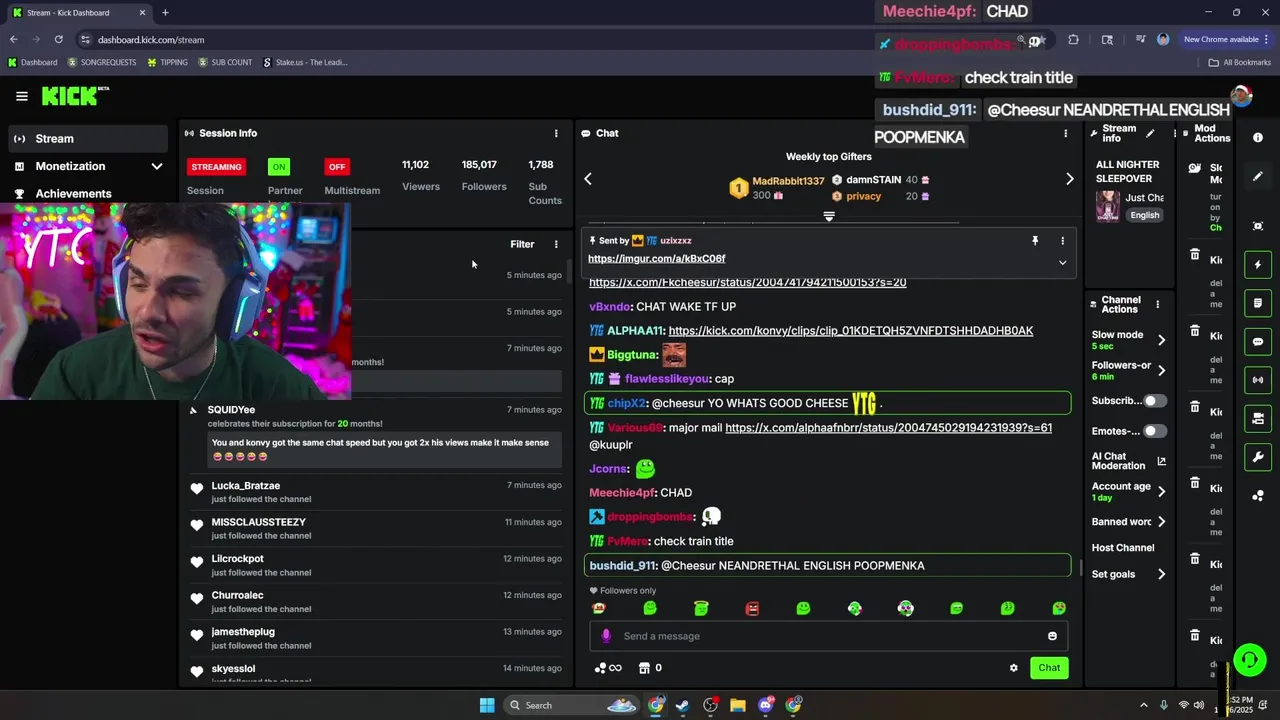Expand the pinned message chevron
This screenshot has height=720, width=1280.
coord(1062,263)
